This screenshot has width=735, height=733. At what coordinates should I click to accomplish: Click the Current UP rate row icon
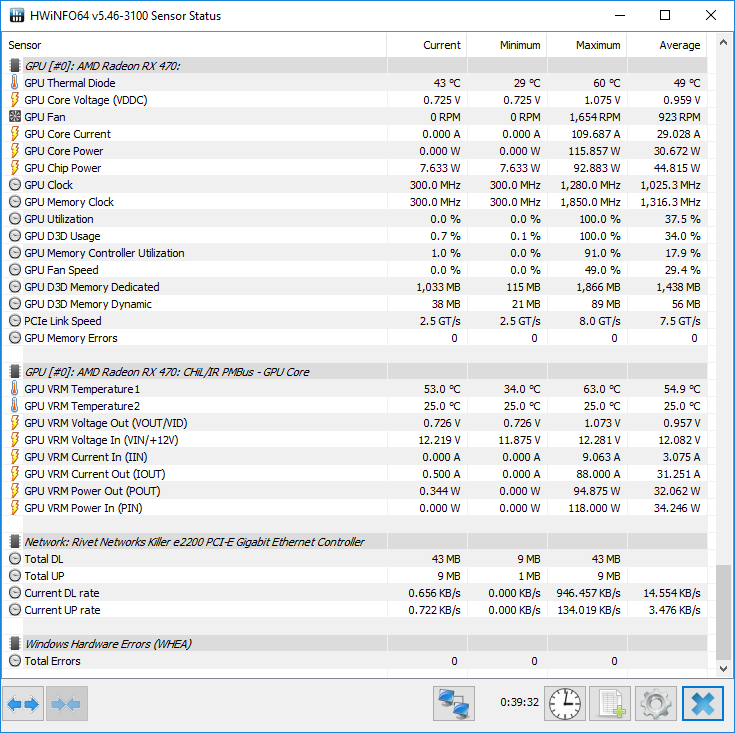click(15, 610)
